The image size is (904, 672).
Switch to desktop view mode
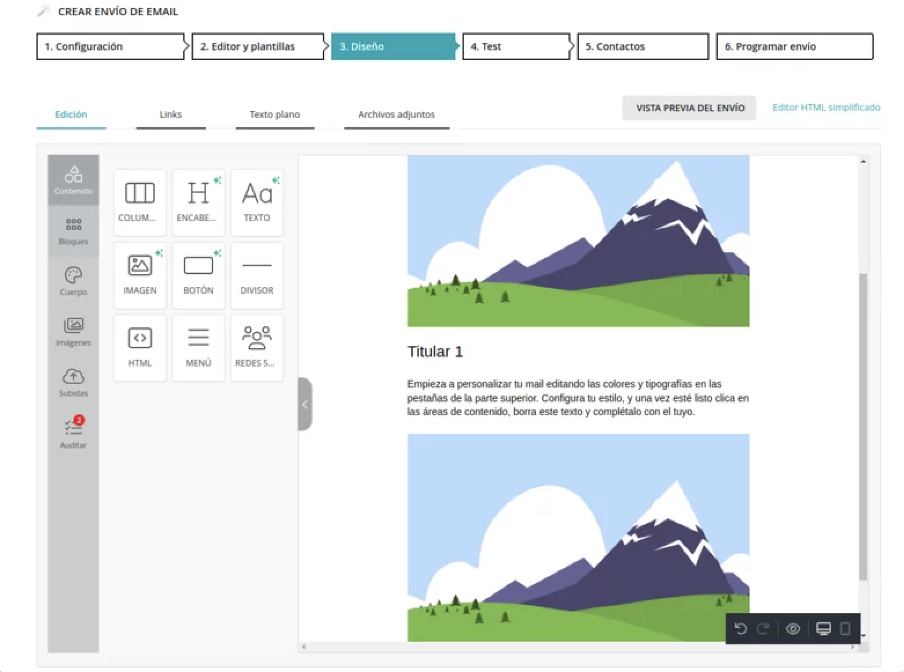pyautogui.click(x=823, y=628)
